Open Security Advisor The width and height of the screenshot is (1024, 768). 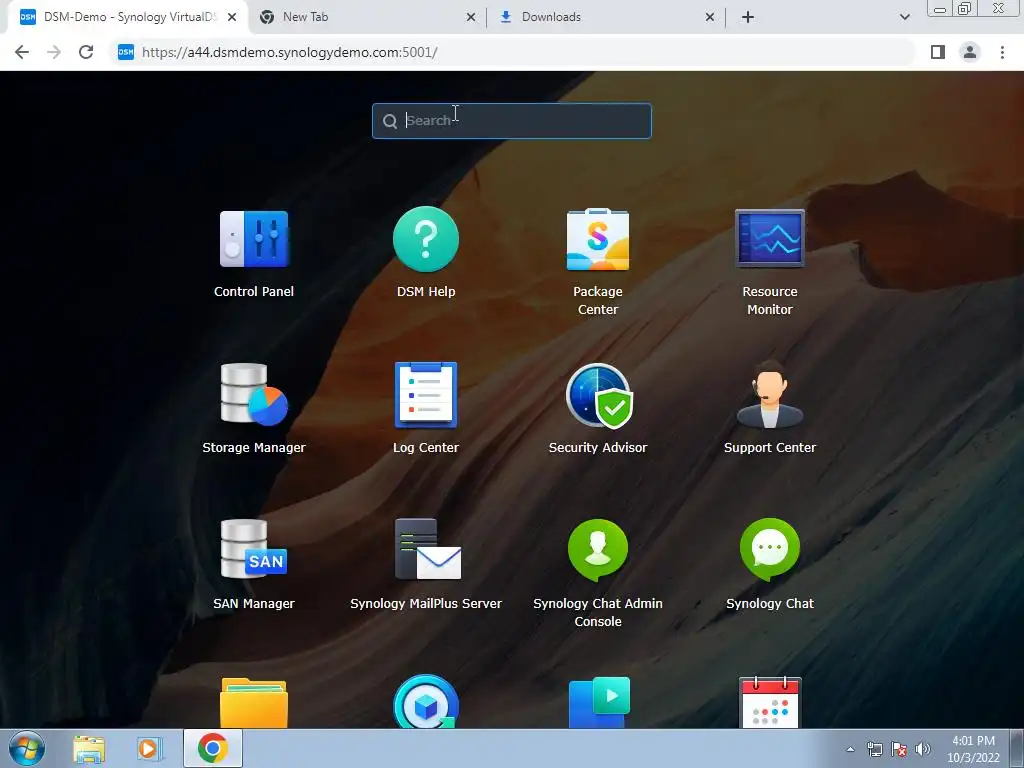point(598,395)
